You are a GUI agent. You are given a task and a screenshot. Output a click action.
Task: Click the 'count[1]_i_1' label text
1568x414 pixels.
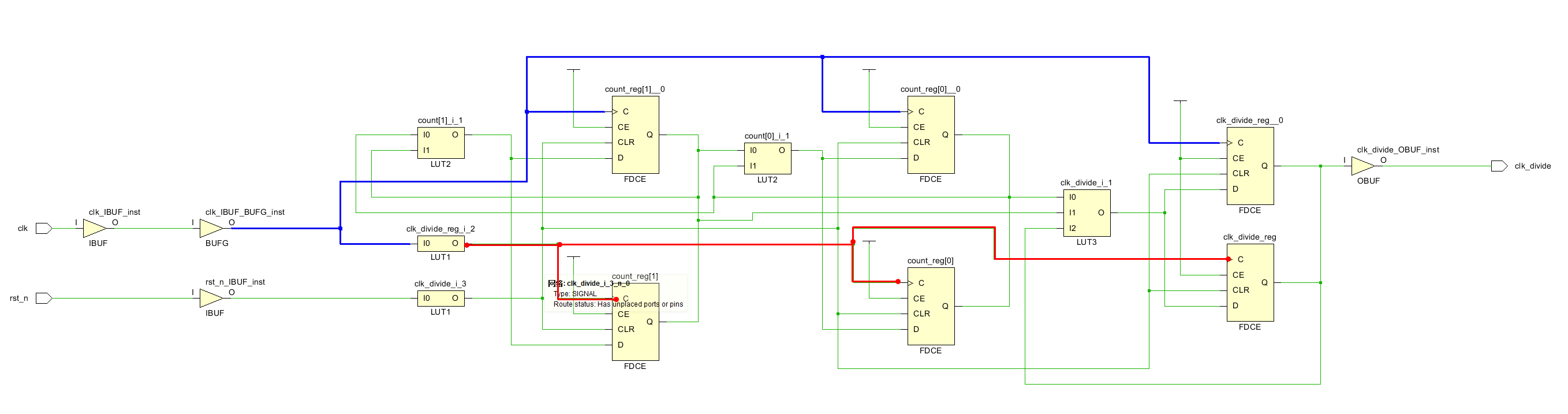pyautogui.click(x=440, y=121)
